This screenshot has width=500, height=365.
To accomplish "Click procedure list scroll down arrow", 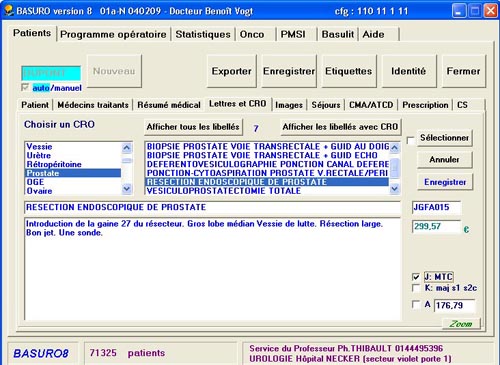I will 395,189.
